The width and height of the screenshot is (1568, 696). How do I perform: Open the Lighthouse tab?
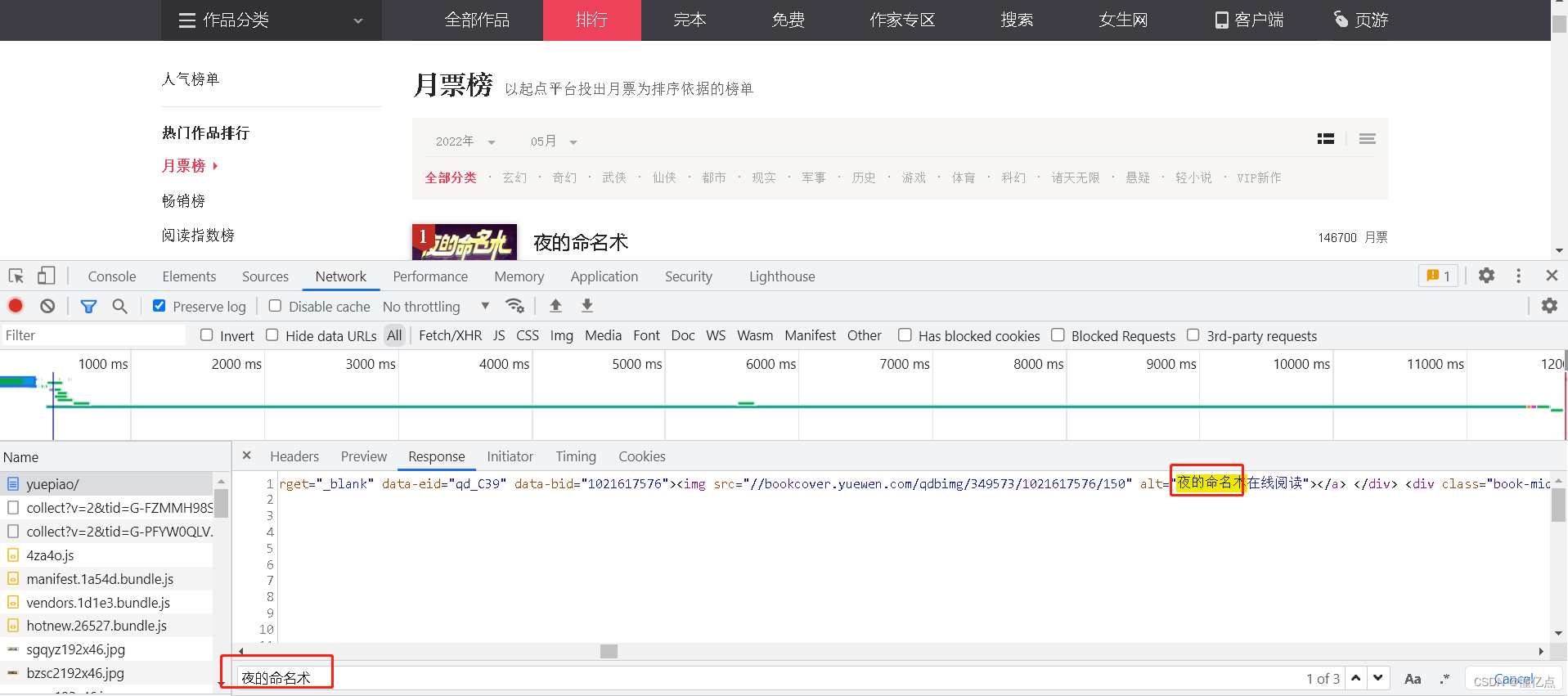pyautogui.click(x=782, y=276)
